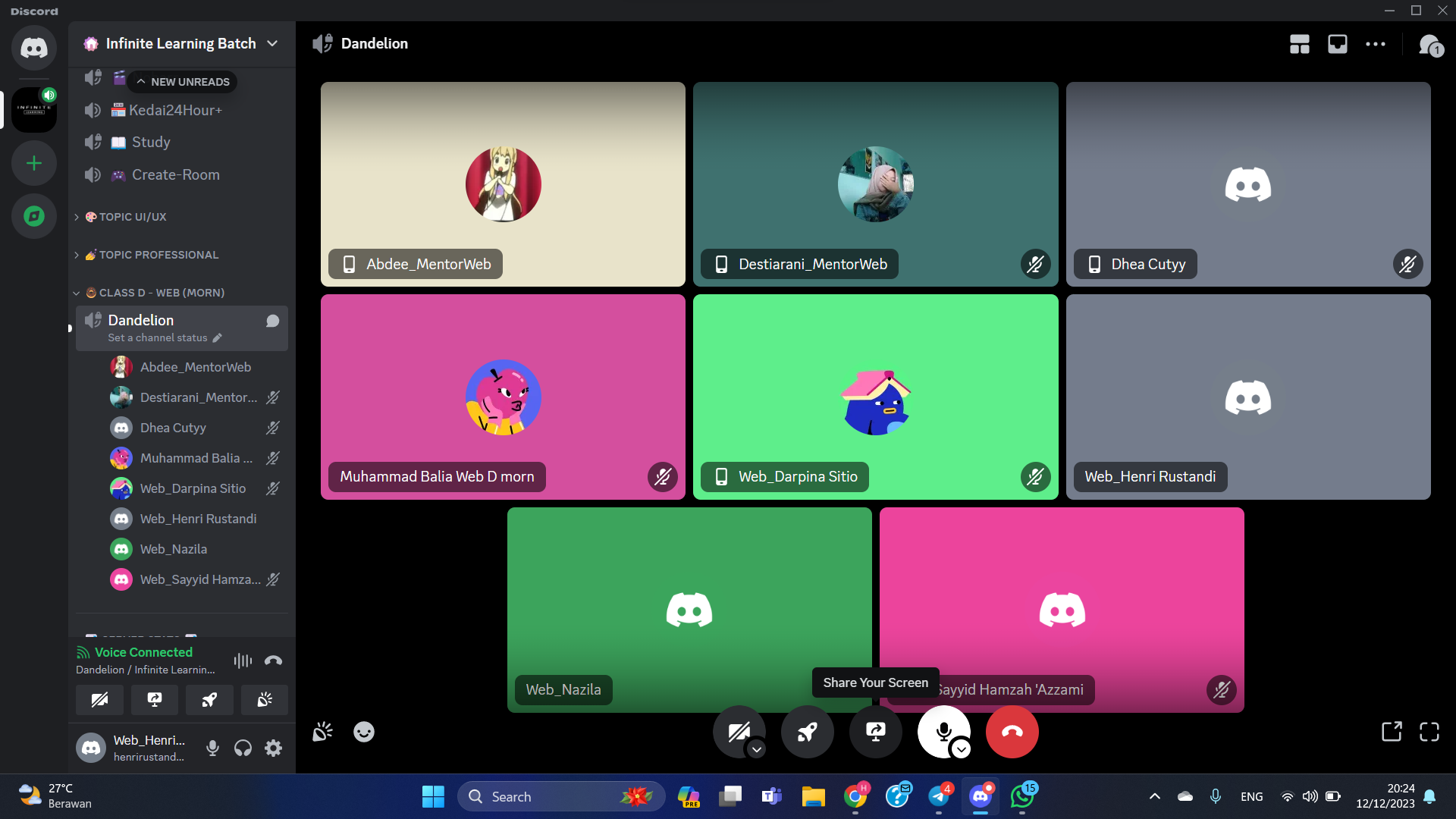
Task: Enter full screen mode
Action: (1429, 732)
